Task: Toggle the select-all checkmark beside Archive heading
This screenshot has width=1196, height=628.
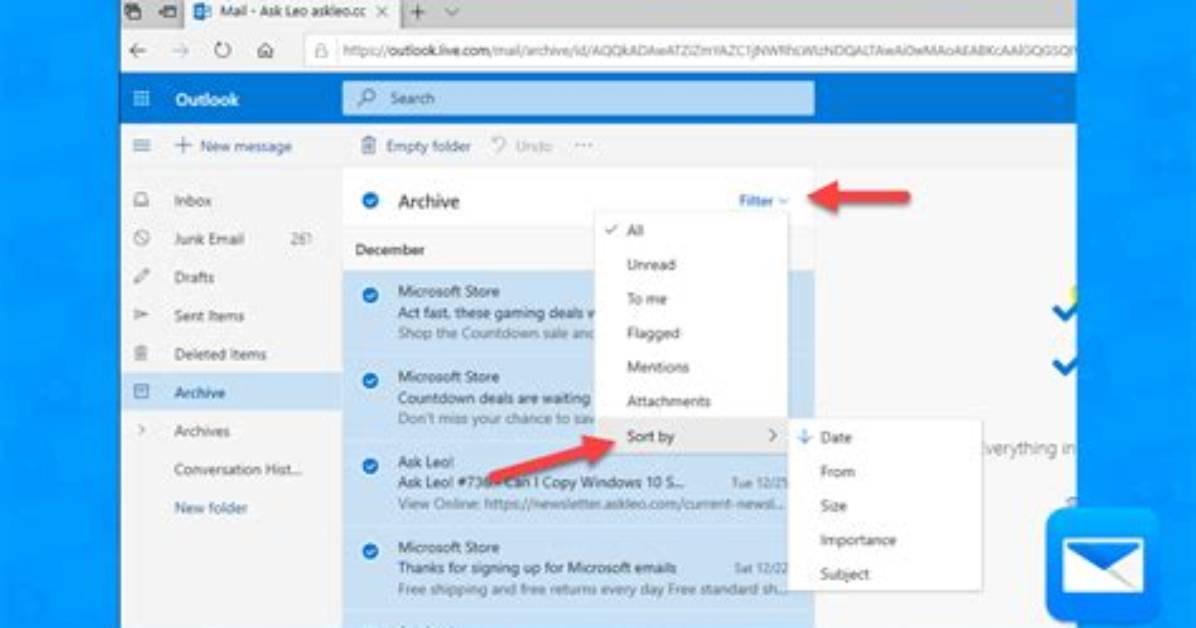Action: click(x=371, y=201)
